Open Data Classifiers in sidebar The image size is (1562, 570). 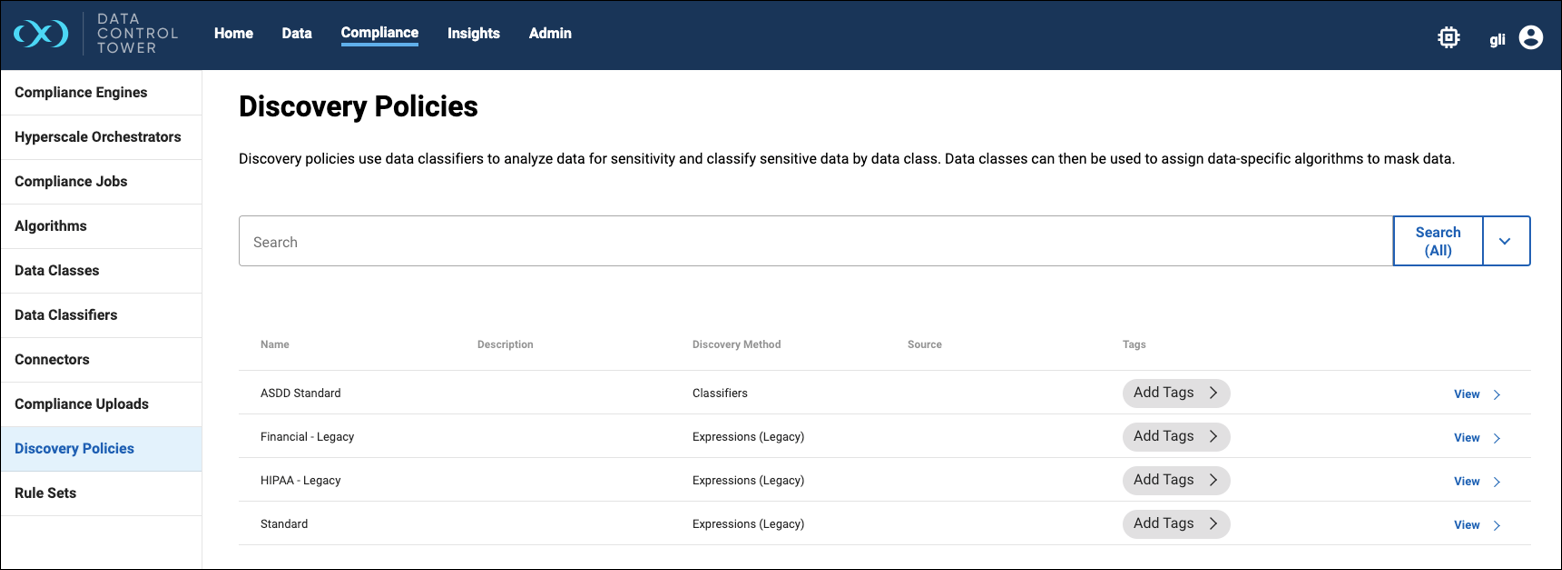66,315
